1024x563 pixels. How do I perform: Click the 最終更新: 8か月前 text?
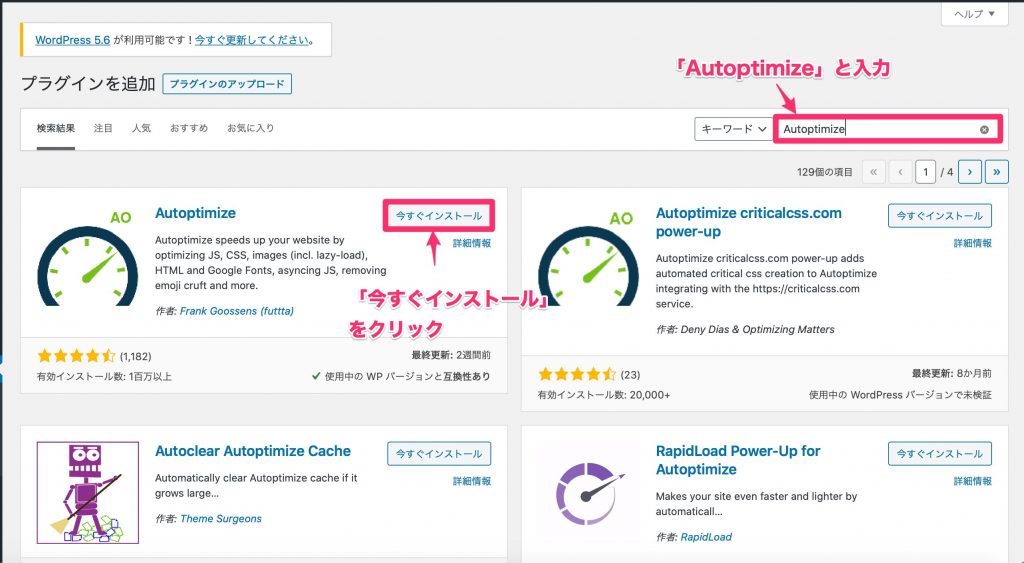[x=952, y=373]
